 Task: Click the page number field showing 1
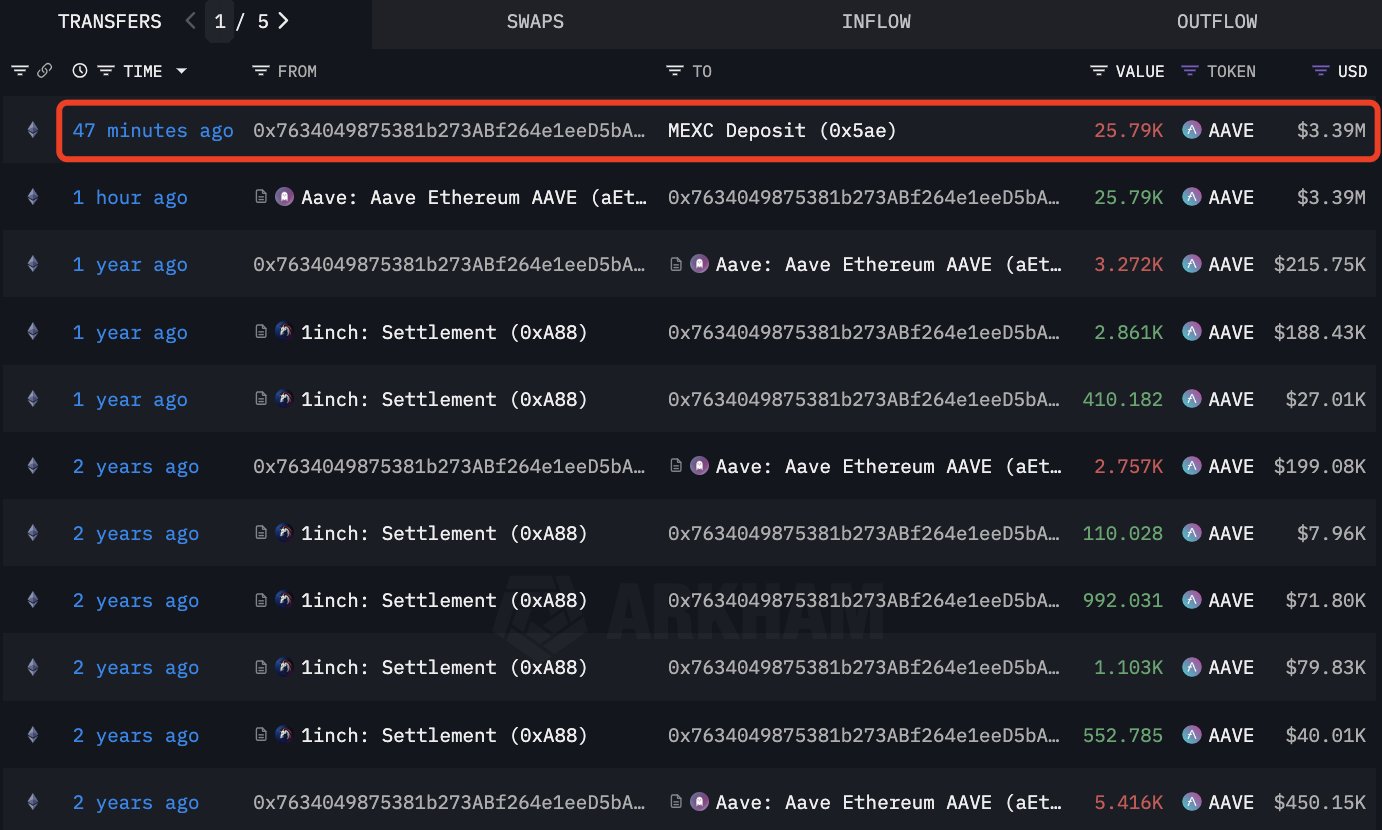[220, 21]
